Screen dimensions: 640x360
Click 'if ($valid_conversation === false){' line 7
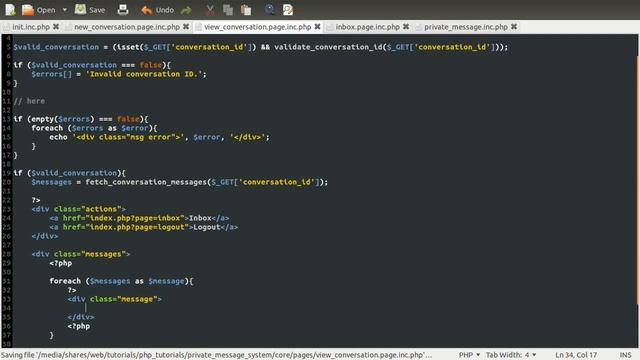[92, 65]
